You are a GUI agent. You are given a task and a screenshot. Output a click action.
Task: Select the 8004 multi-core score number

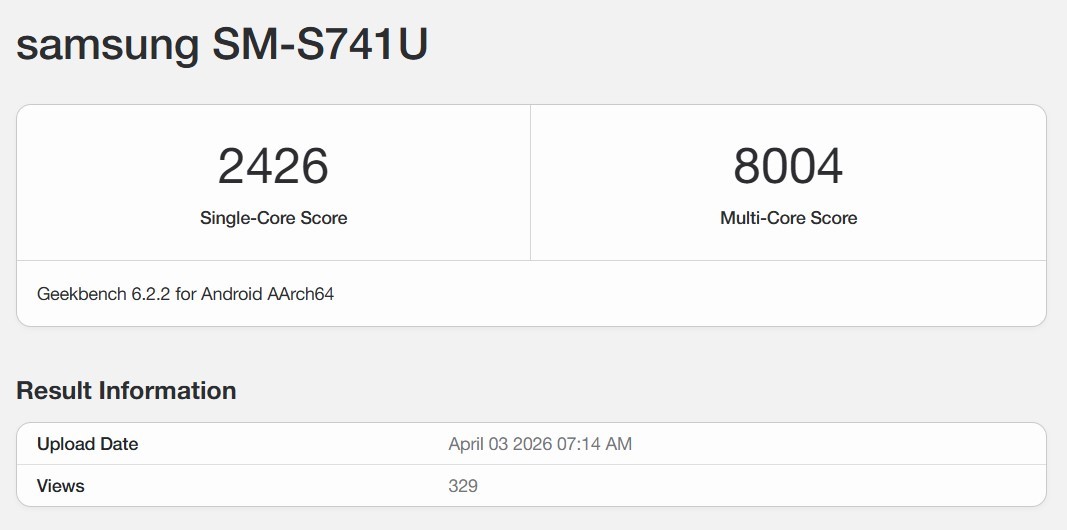(x=788, y=166)
